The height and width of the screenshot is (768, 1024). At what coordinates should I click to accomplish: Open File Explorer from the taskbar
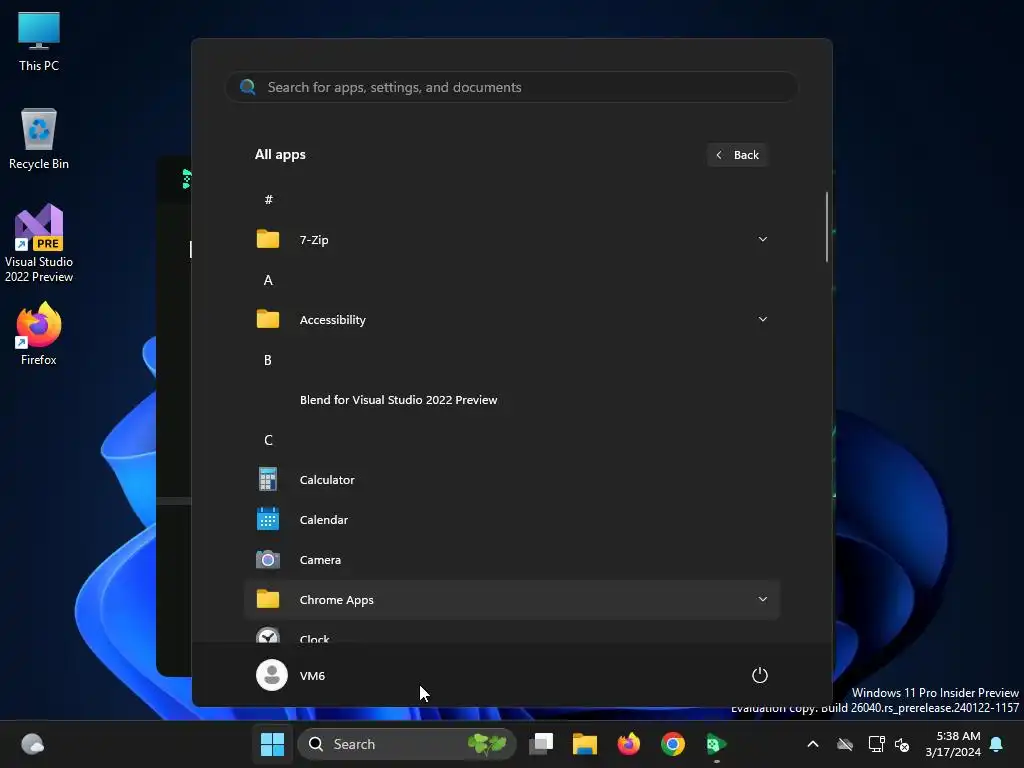(x=585, y=744)
